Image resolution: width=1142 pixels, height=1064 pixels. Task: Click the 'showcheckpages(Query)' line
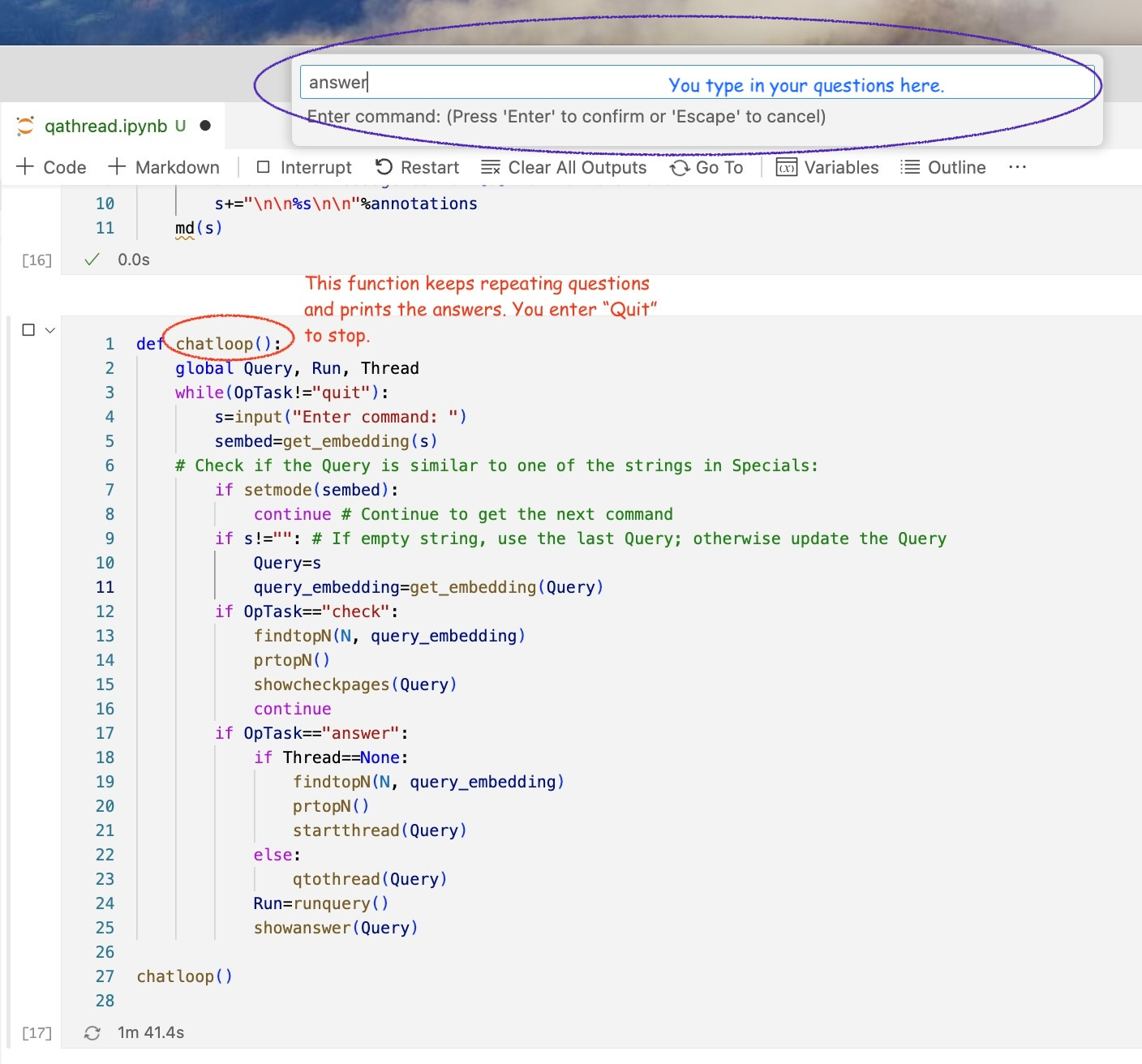[355, 684]
